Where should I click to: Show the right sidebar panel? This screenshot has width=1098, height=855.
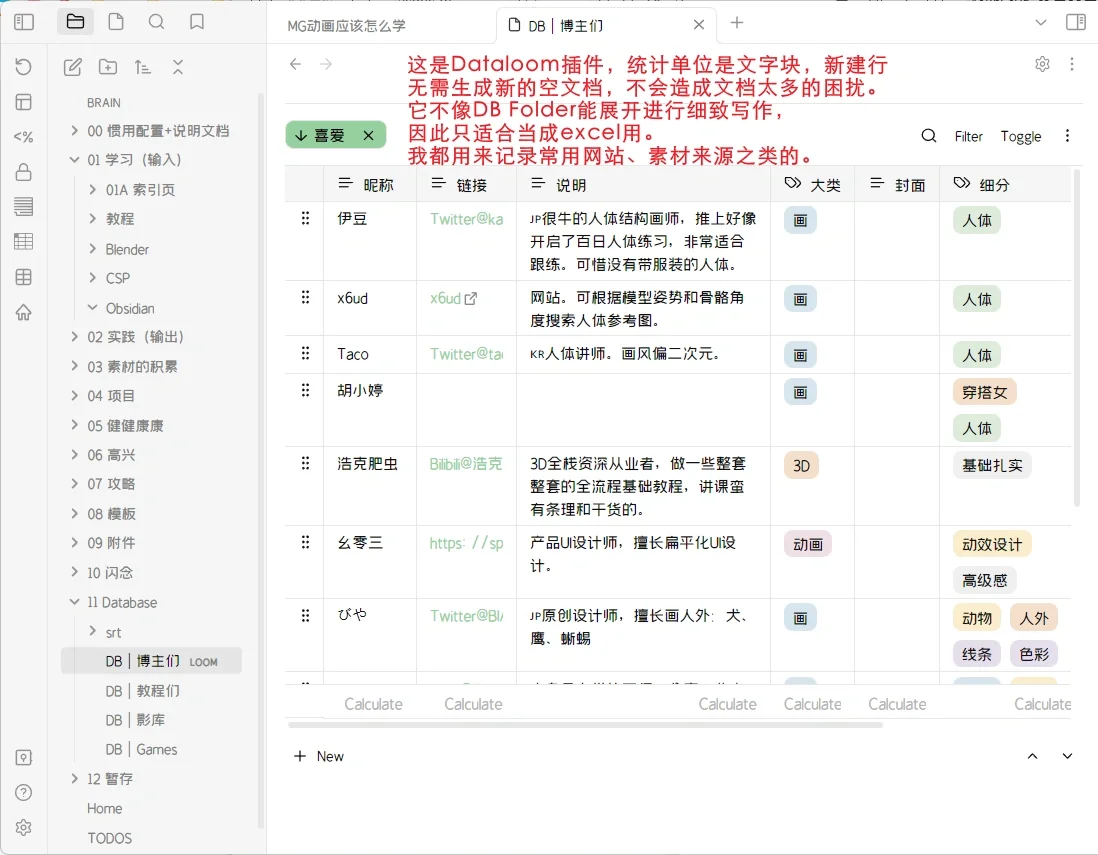click(1077, 22)
